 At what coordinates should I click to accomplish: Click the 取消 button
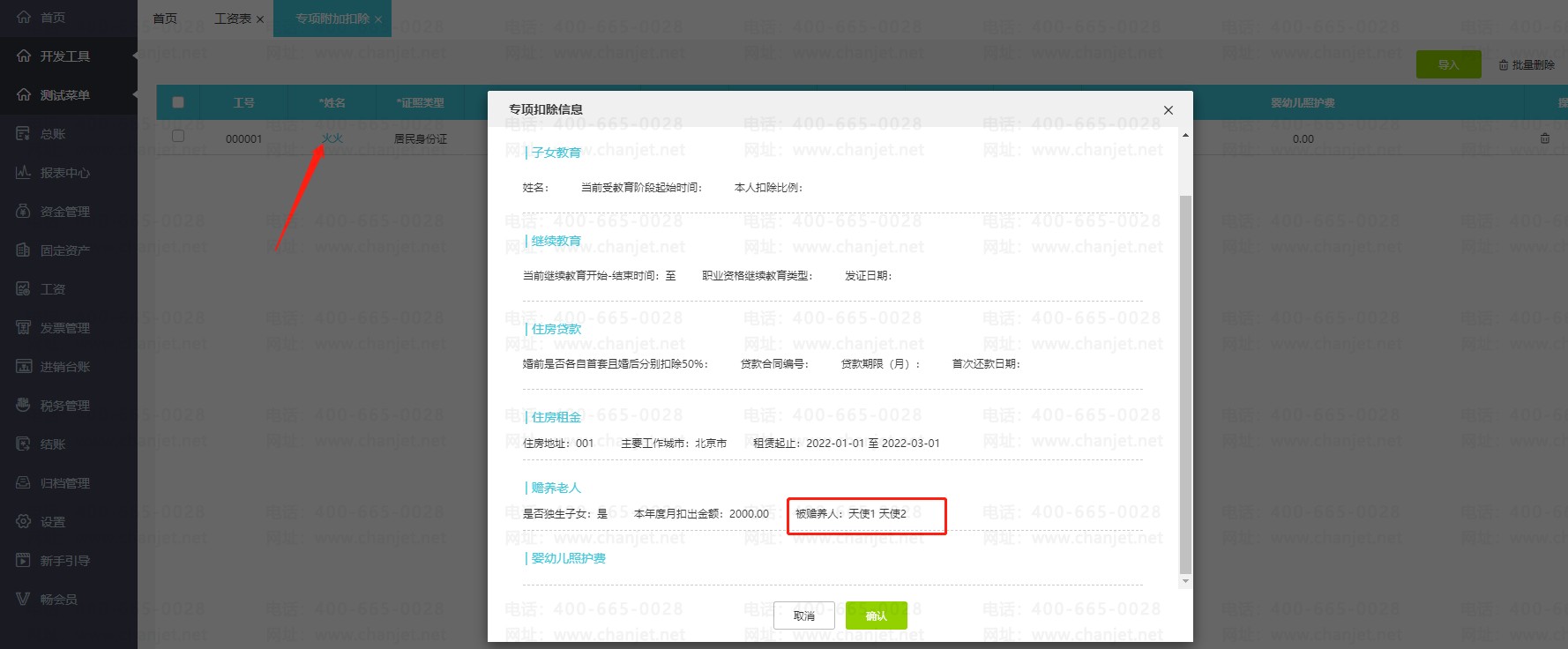[x=804, y=616]
